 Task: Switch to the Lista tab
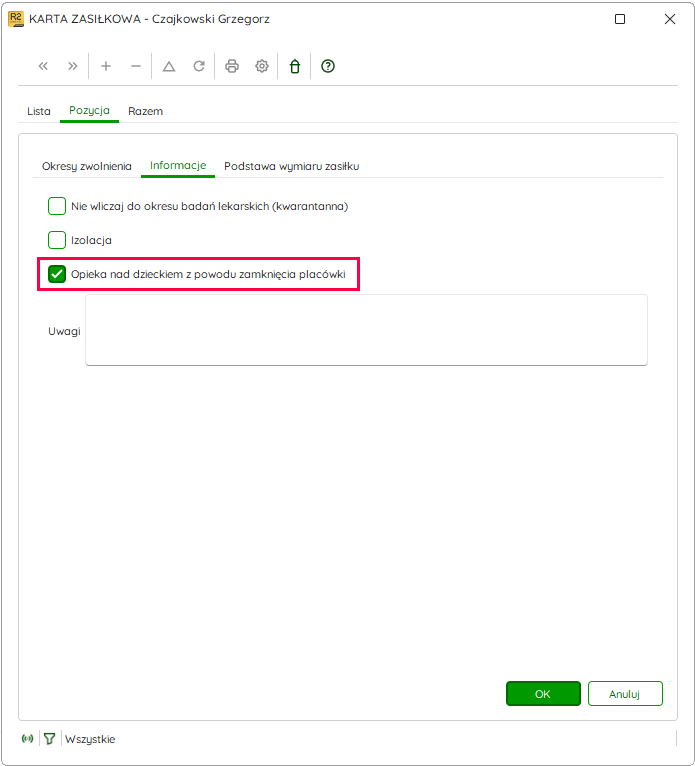pyautogui.click(x=39, y=111)
